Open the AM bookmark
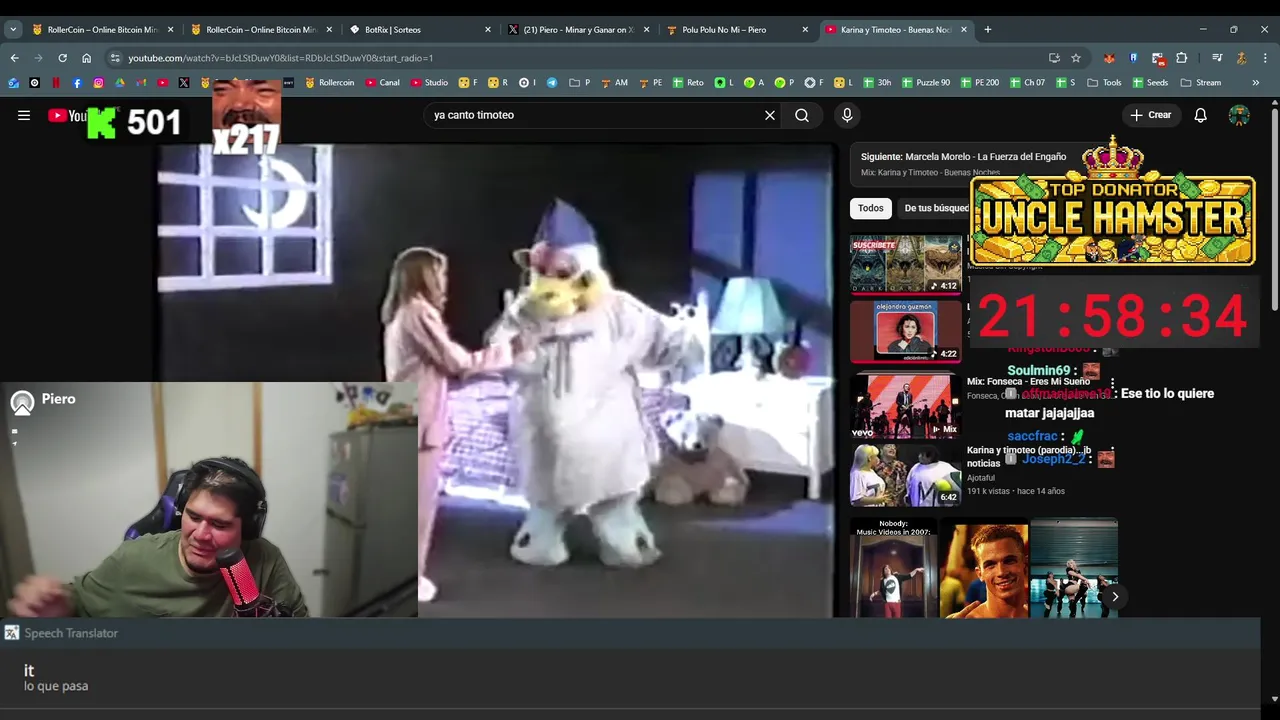The width and height of the screenshot is (1280, 720). click(x=614, y=83)
